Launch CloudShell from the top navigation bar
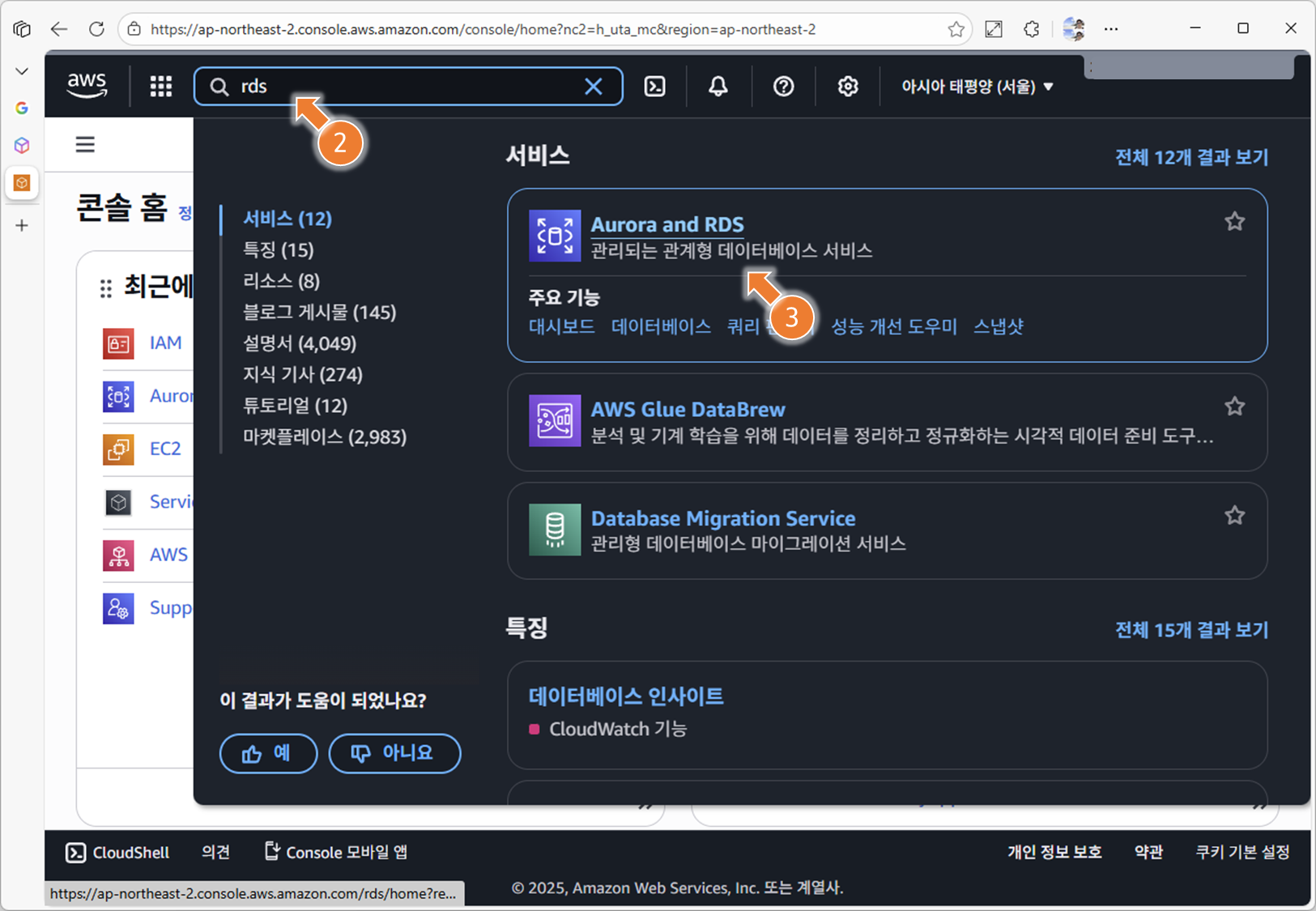The image size is (1316, 911). click(654, 87)
